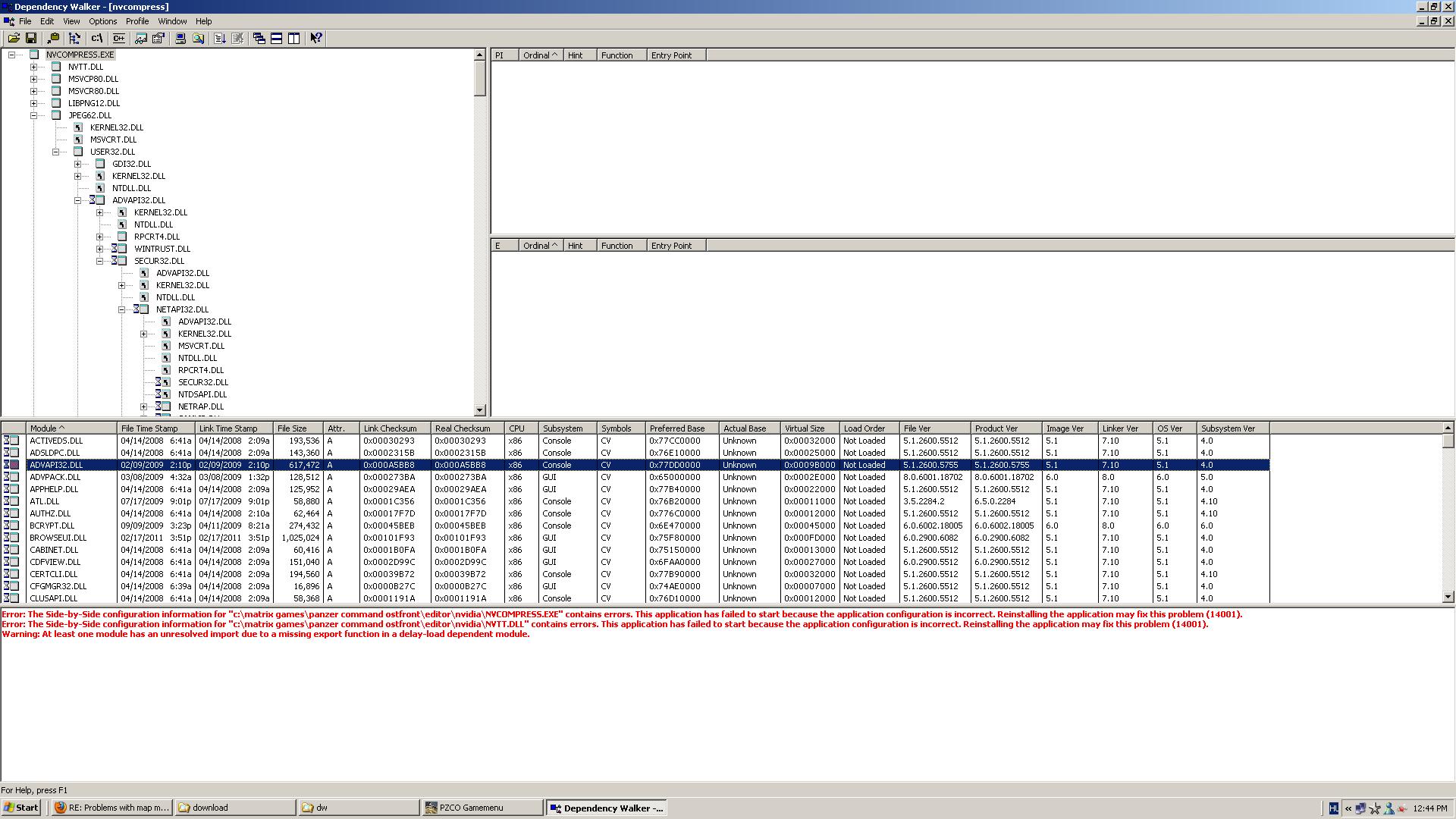
Task: Click the Save floppy disk icon
Action: coord(31,38)
